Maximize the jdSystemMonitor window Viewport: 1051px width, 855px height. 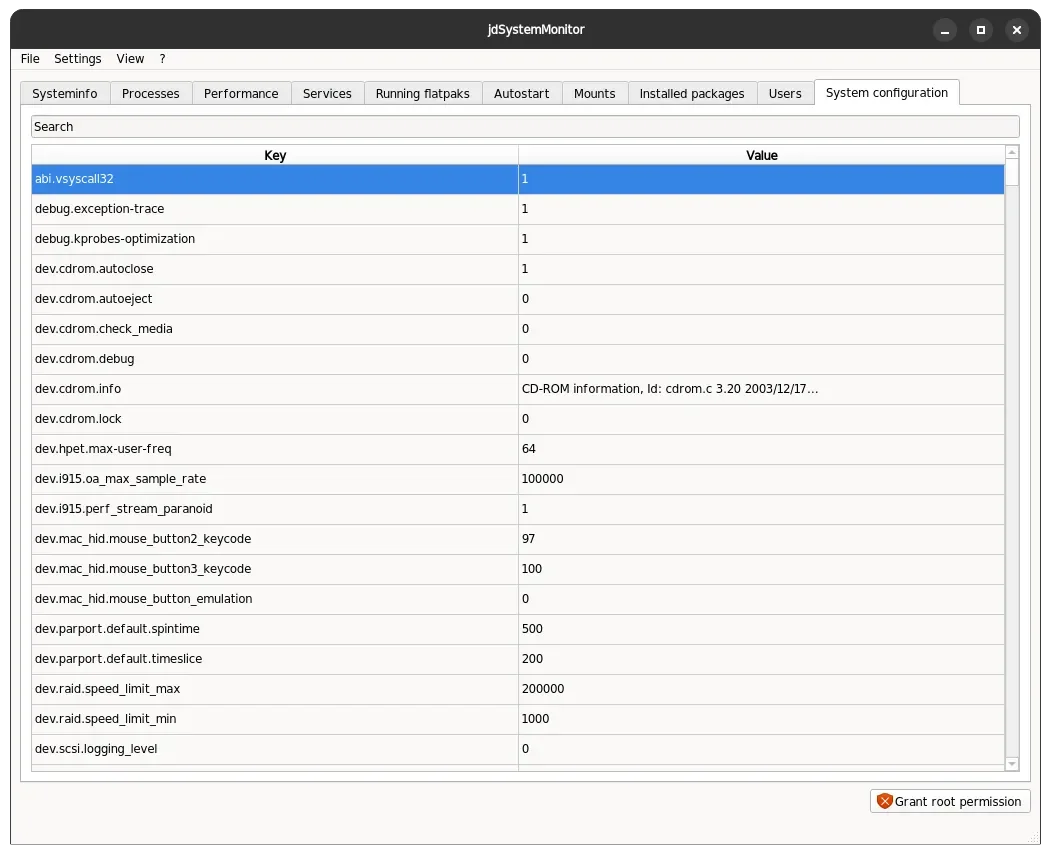pos(981,30)
